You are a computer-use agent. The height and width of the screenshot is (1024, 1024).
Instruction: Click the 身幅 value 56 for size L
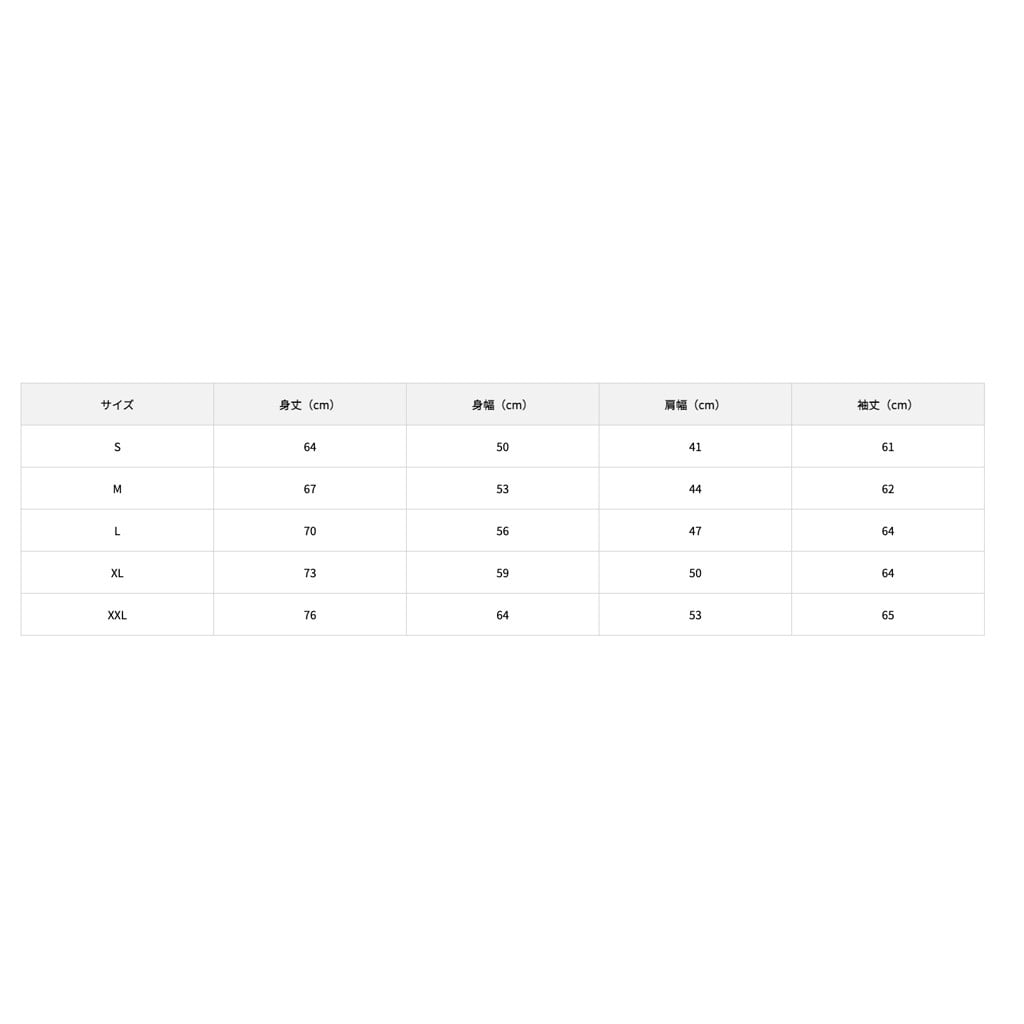502,531
